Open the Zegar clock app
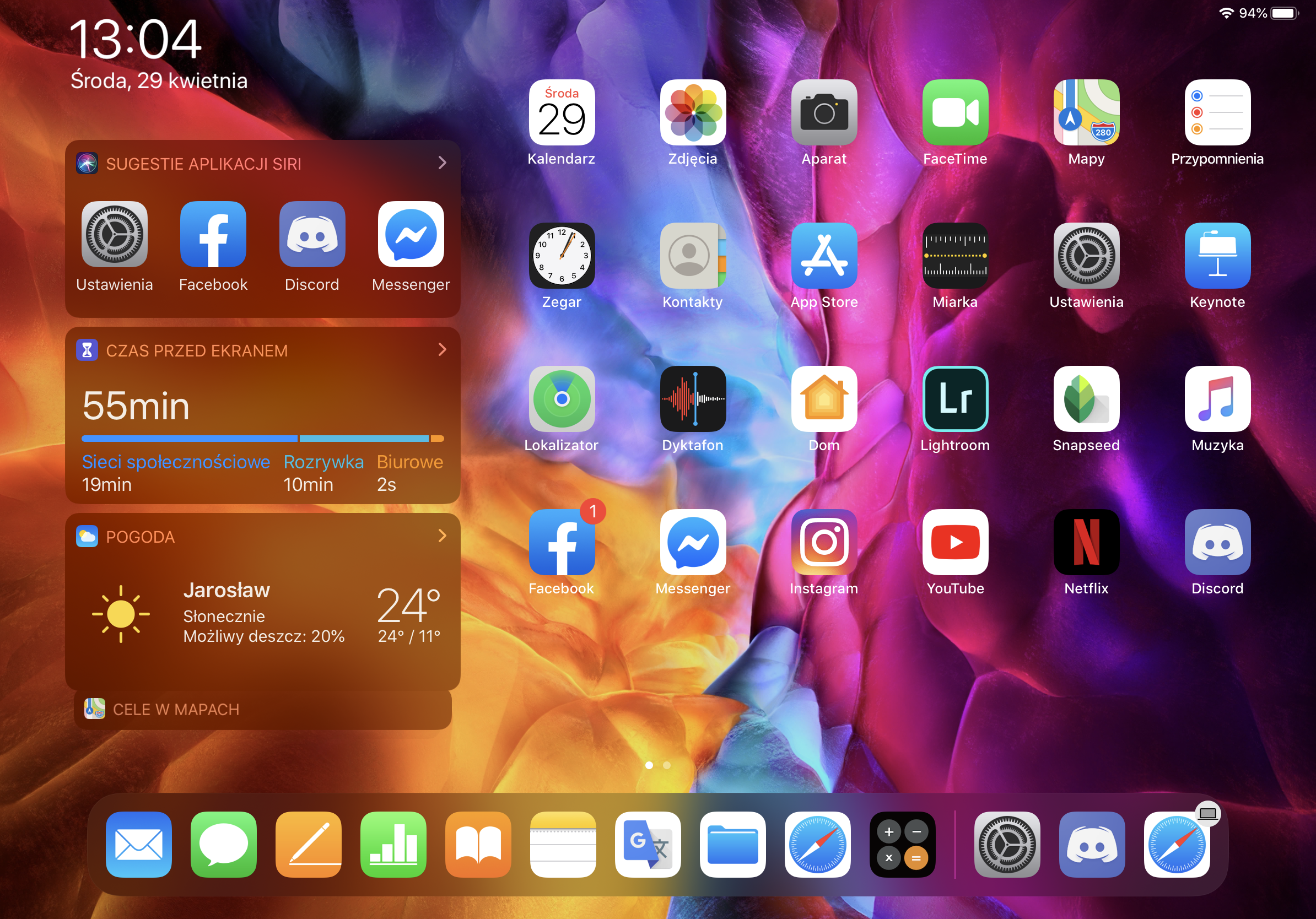The image size is (1316, 919). pos(561,256)
